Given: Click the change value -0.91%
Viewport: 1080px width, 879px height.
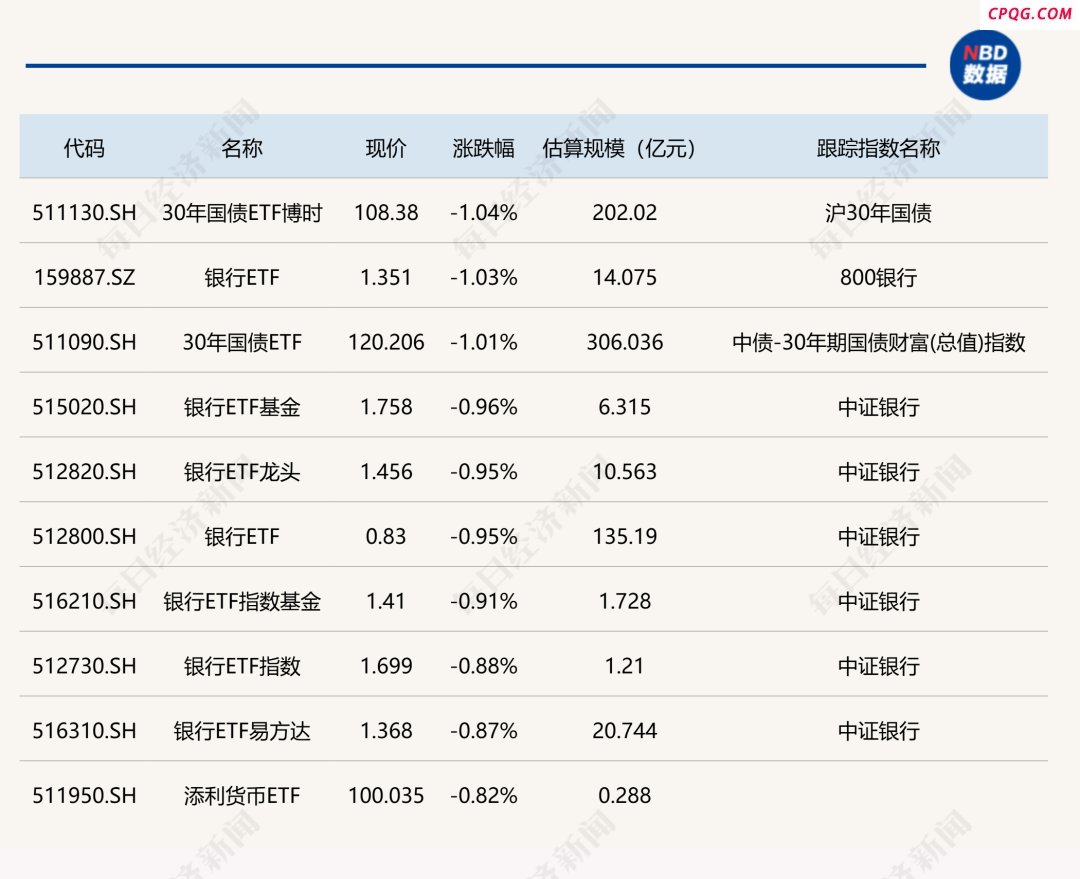Looking at the screenshot, I should coord(484,601).
